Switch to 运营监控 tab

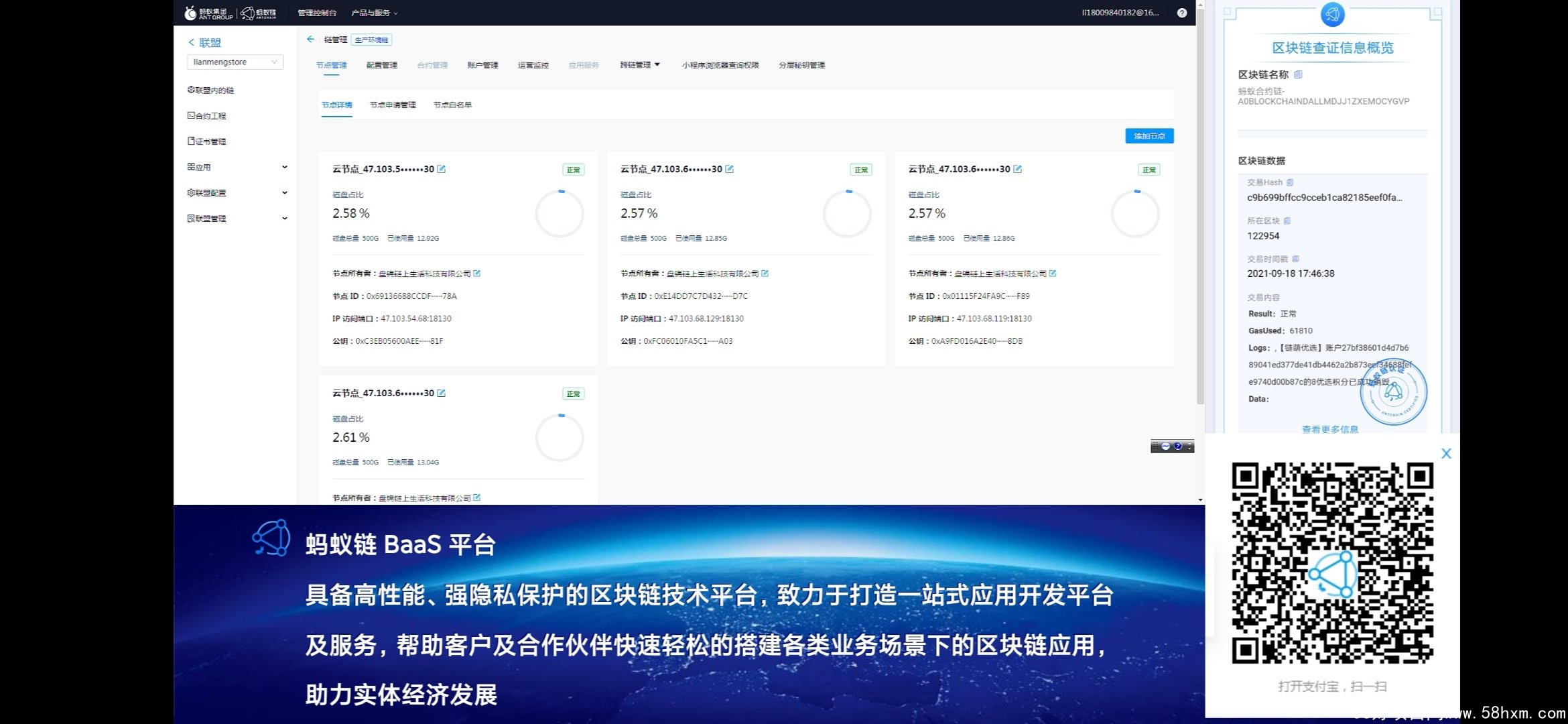533,65
